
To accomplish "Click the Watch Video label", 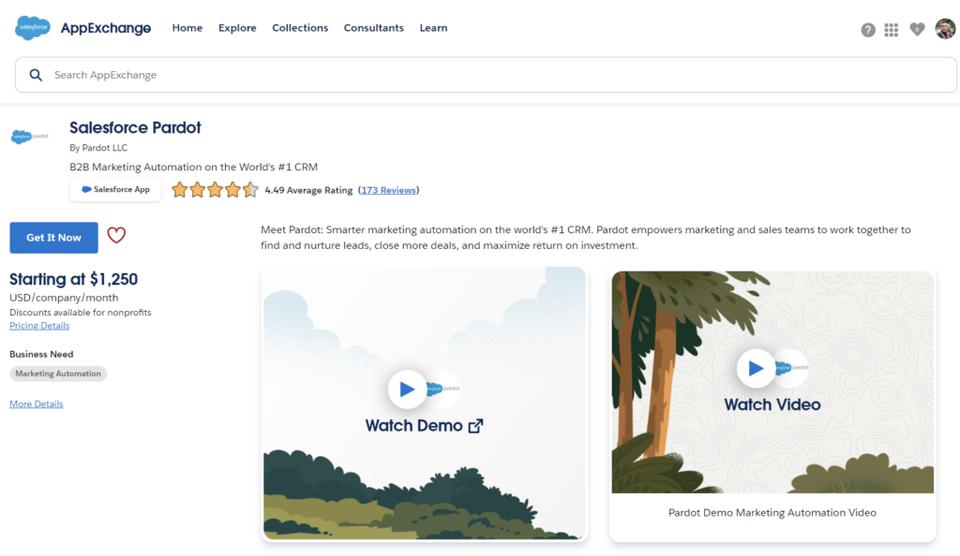I will [772, 405].
